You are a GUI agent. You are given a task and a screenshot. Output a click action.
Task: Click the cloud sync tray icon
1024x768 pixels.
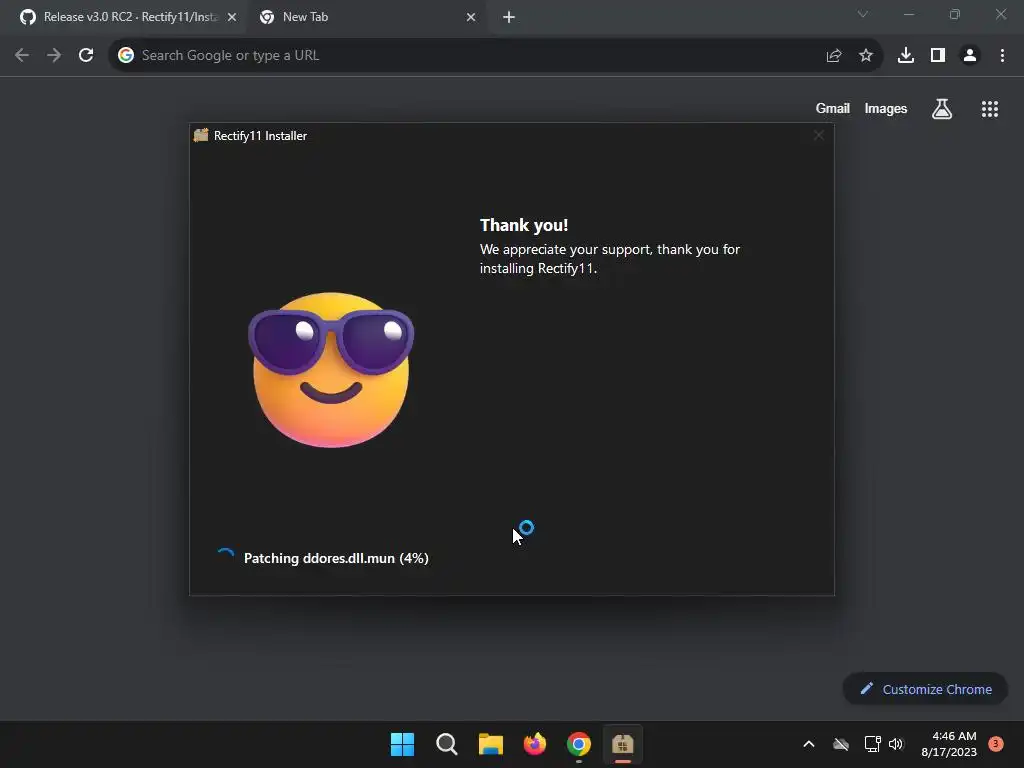pyautogui.click(x=841, y=744)
